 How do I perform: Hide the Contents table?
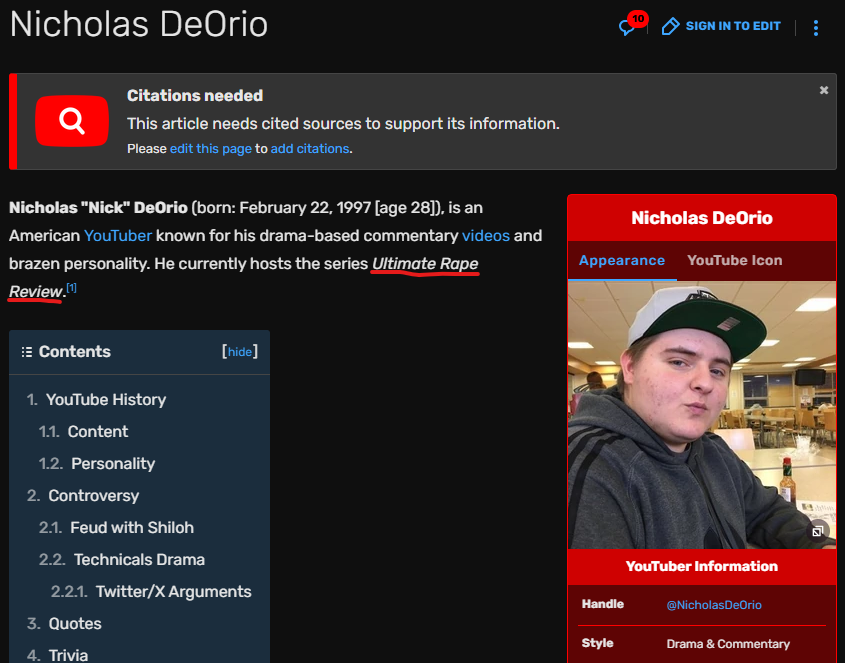click(x=240, y=352)
